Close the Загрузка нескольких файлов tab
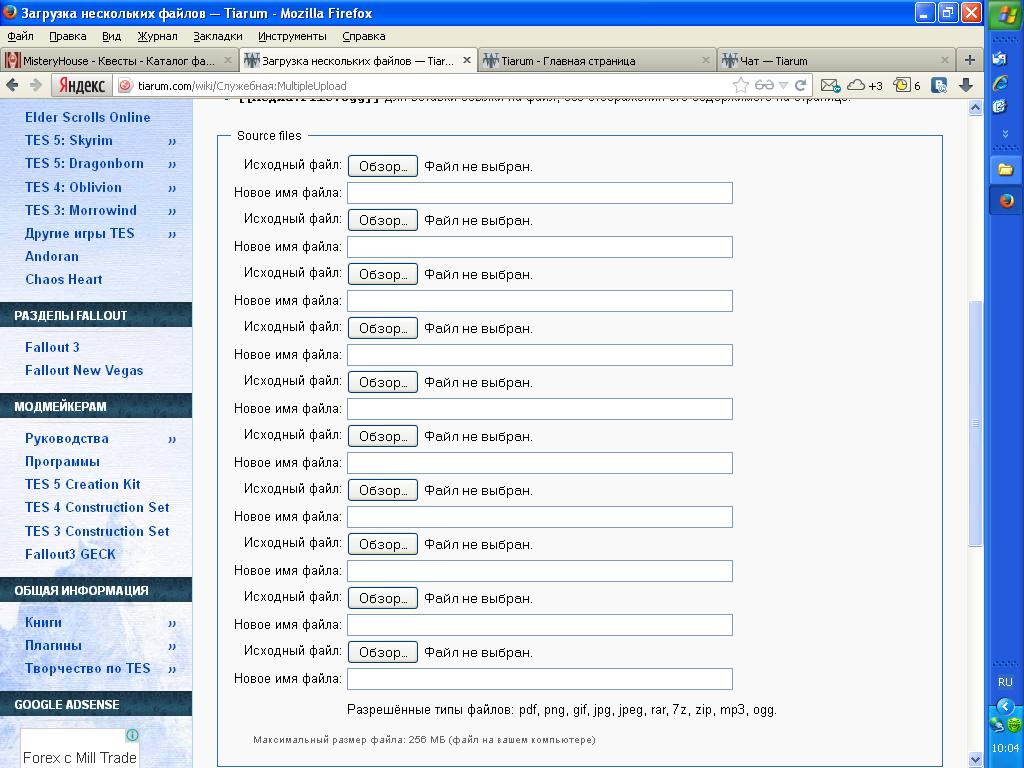This screenshot has height=768, width=1024. pyautogui.click(x=466, y=60)
